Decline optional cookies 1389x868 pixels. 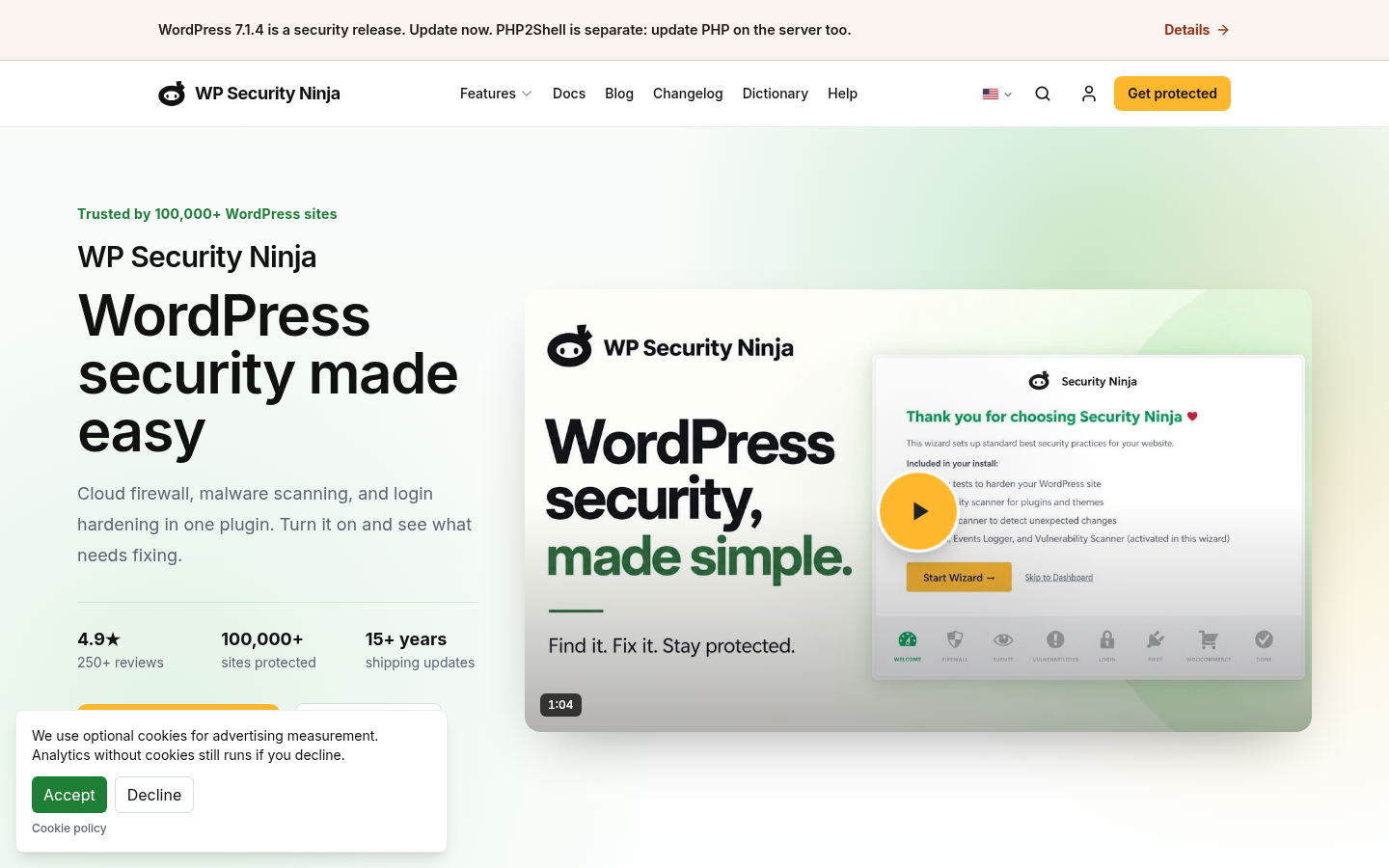click(x=154, y=795)
